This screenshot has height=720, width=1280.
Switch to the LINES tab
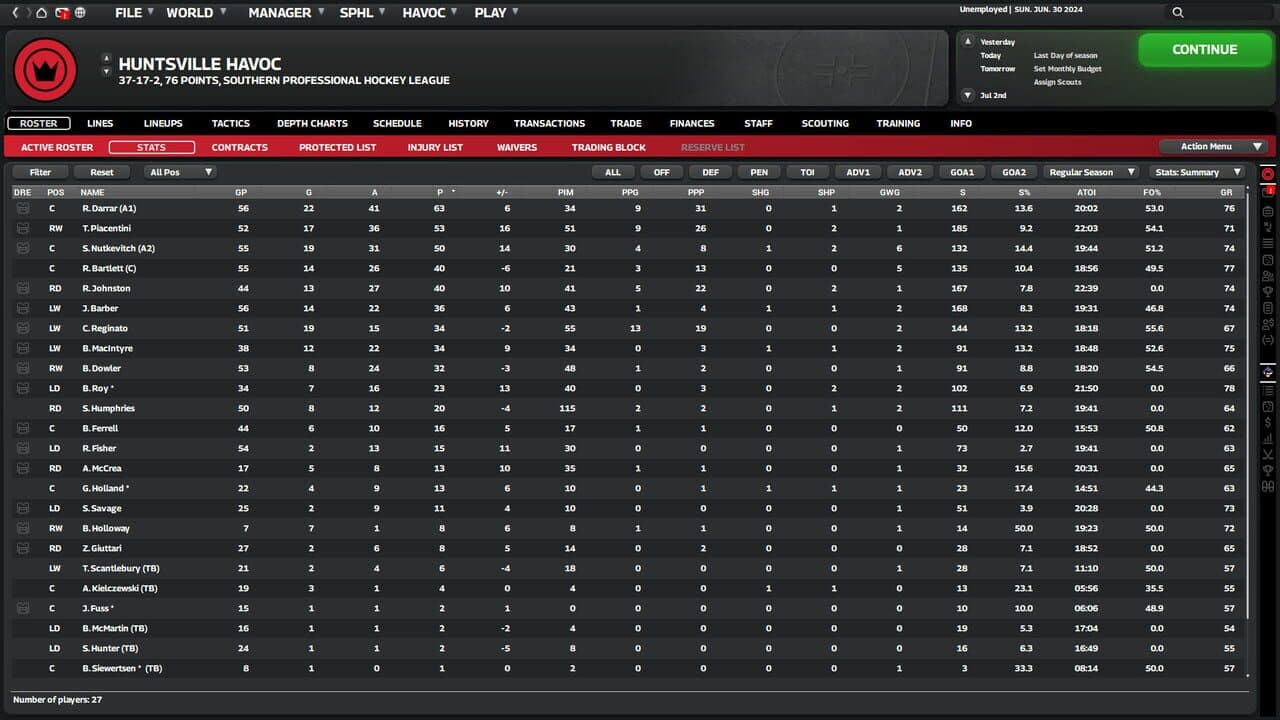(x=100, y=124)
